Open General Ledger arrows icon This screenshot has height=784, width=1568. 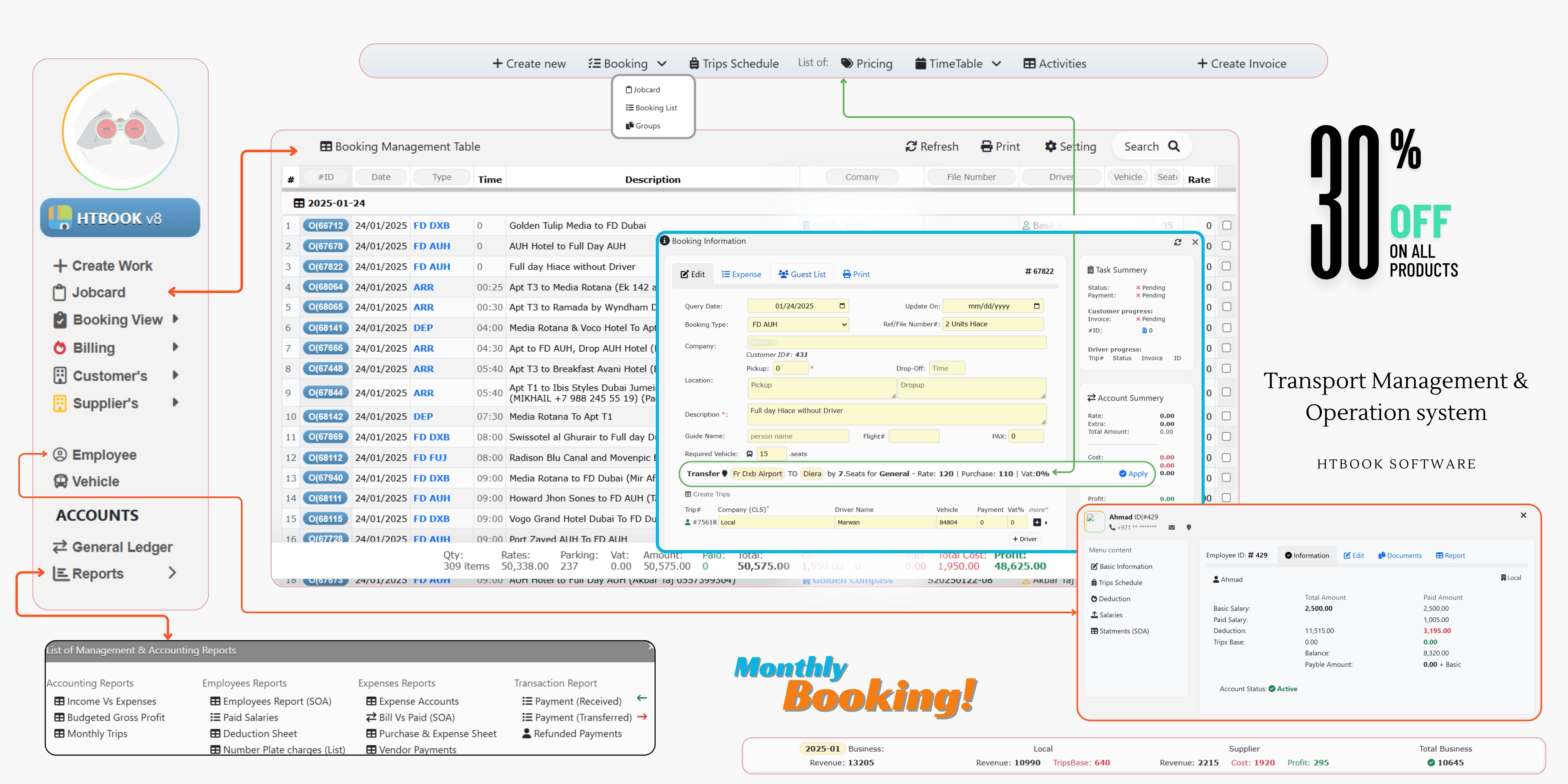click(x=60, y=547)
